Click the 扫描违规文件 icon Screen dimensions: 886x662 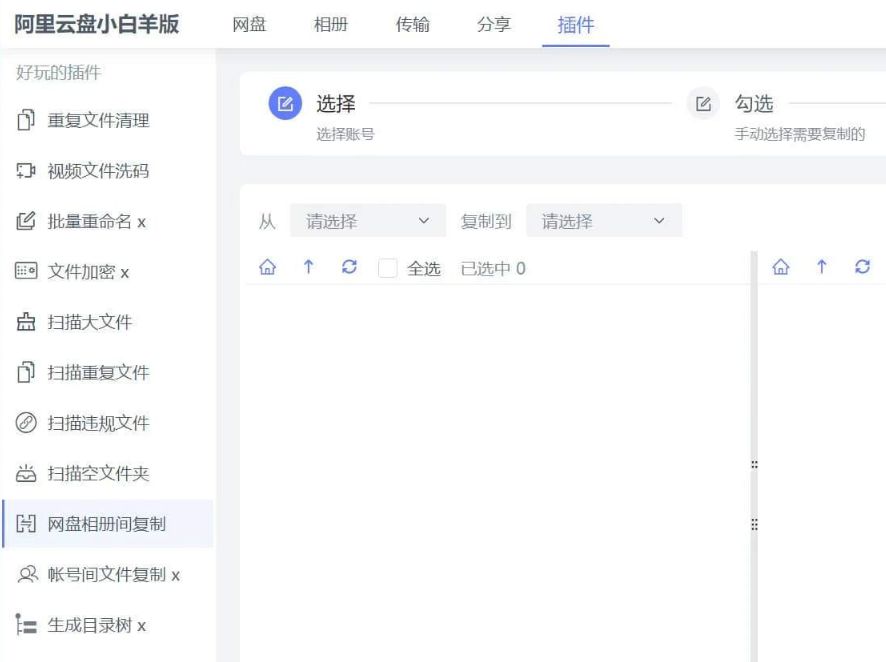point(26,423)
